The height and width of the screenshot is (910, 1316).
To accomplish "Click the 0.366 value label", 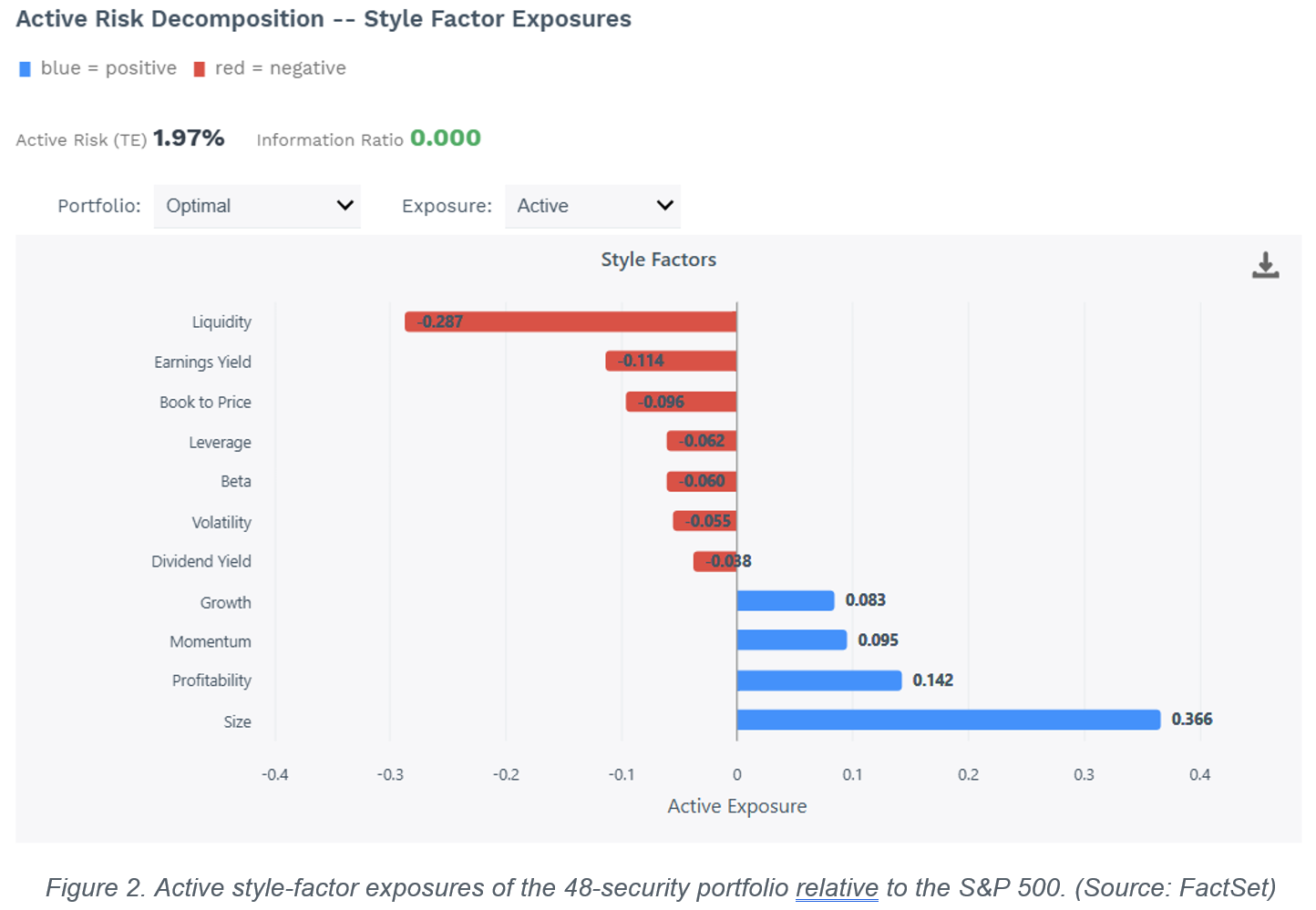I will [x=1192, y=720].
